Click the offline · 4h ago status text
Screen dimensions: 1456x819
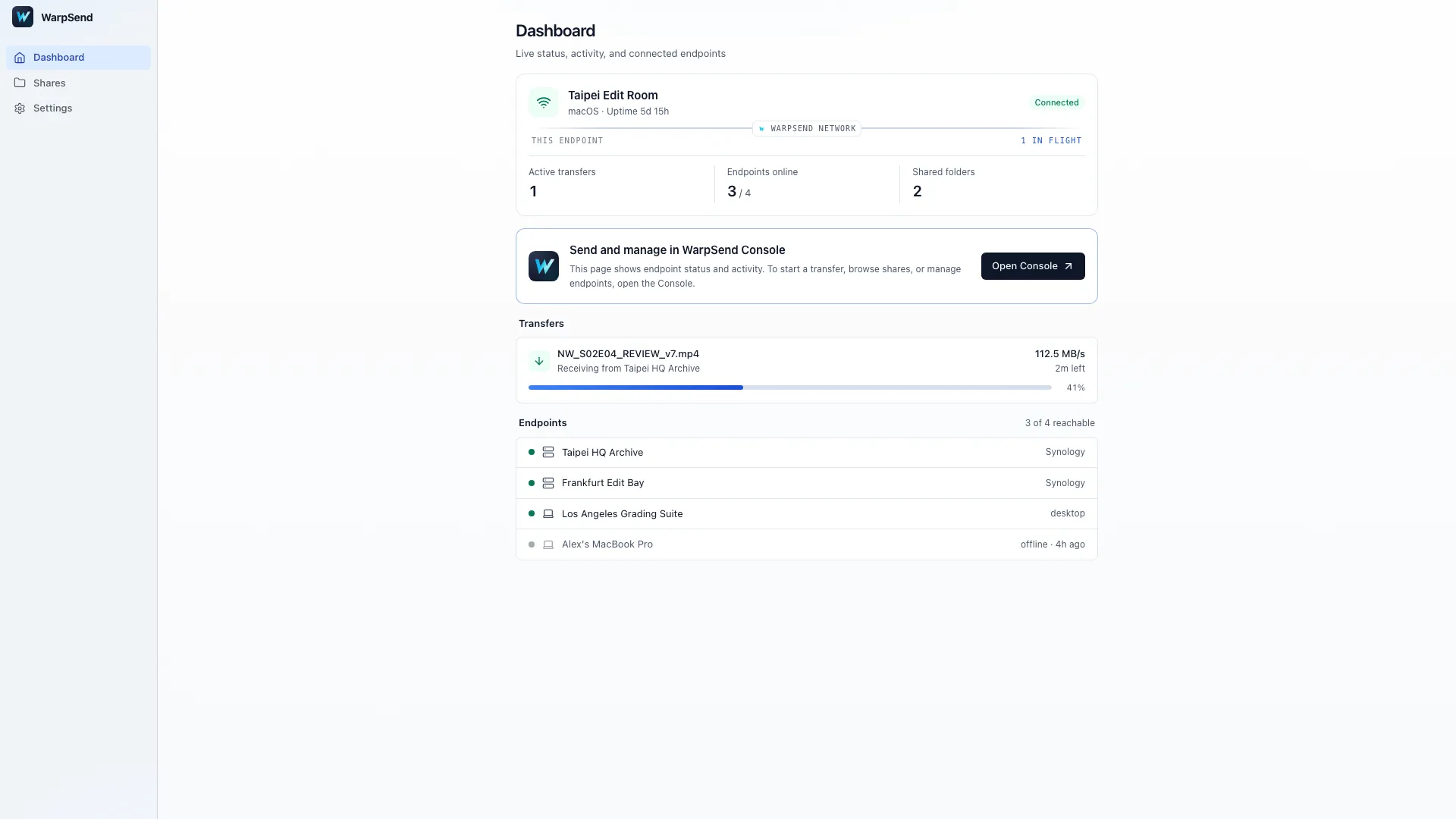pos(1053,544)
